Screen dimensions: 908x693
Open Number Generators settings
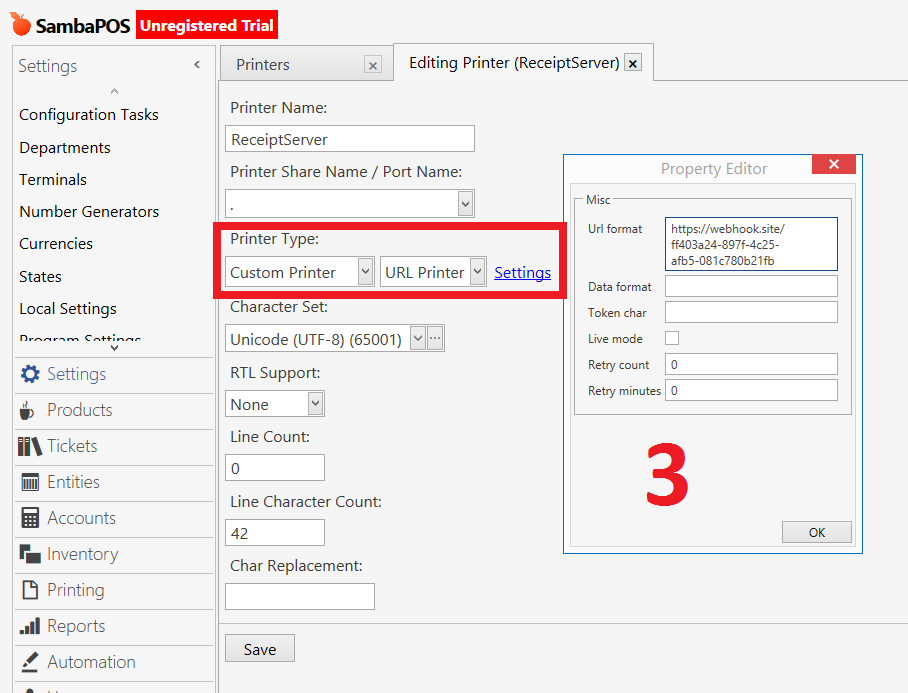(x=89, y=211)
